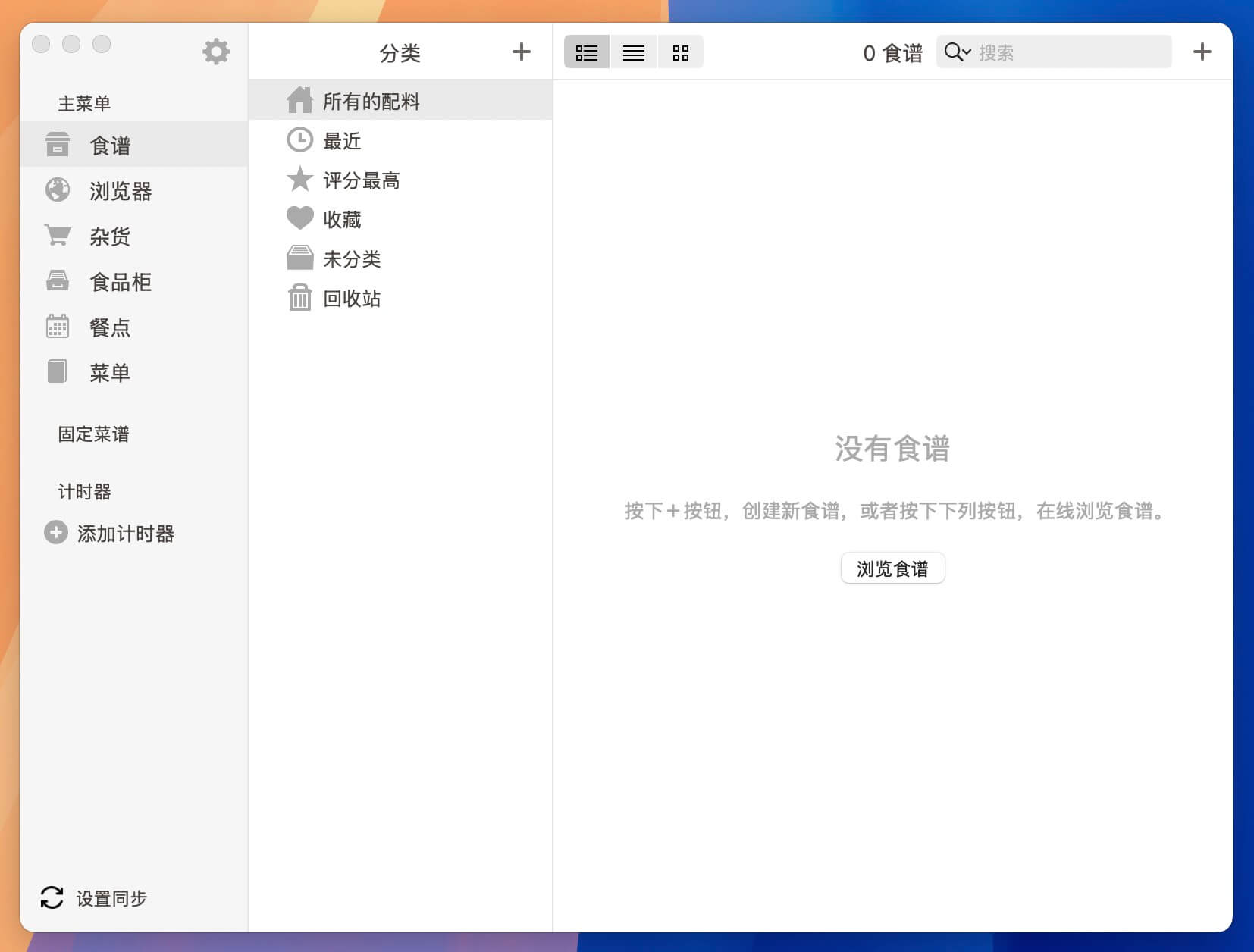Click the 设置同步 sync icon
This screenshot has height=952, width=1254.
click(52, 897)
